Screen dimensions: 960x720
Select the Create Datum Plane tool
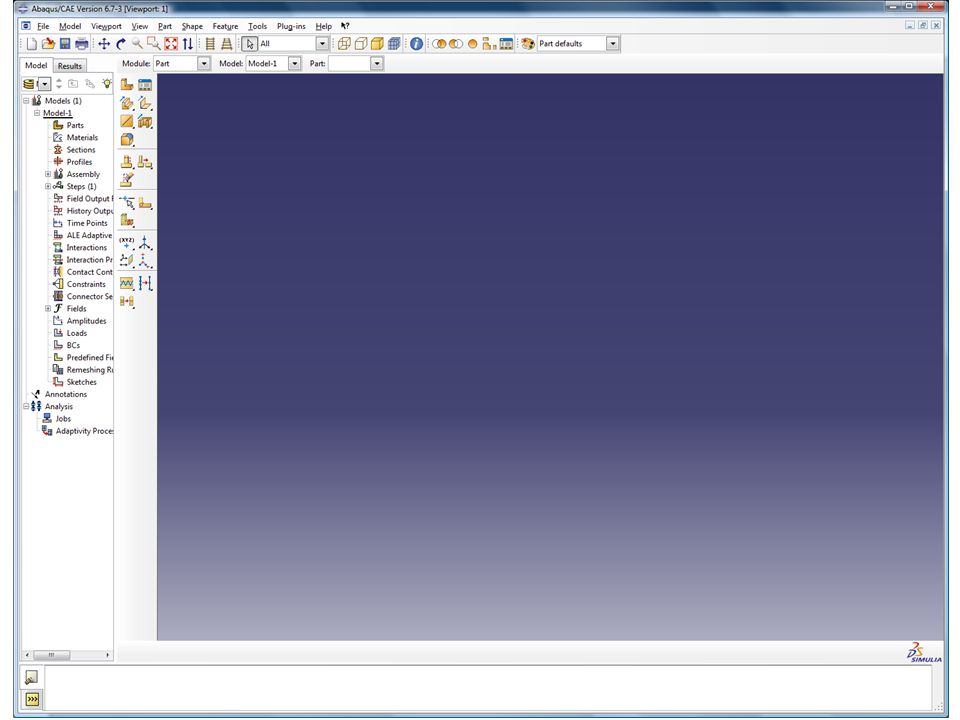(127, 261)
